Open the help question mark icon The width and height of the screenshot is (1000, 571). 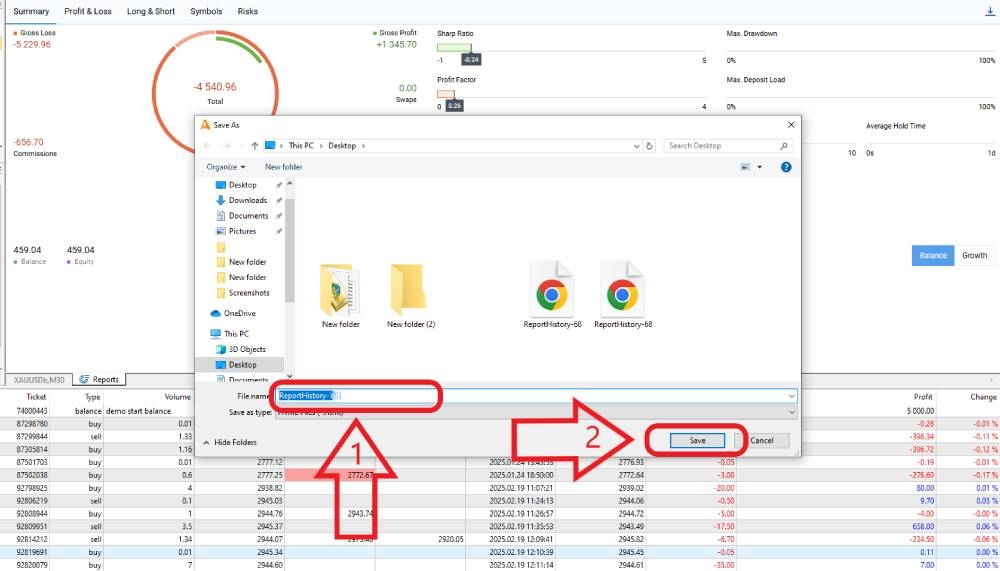(785, 167)
